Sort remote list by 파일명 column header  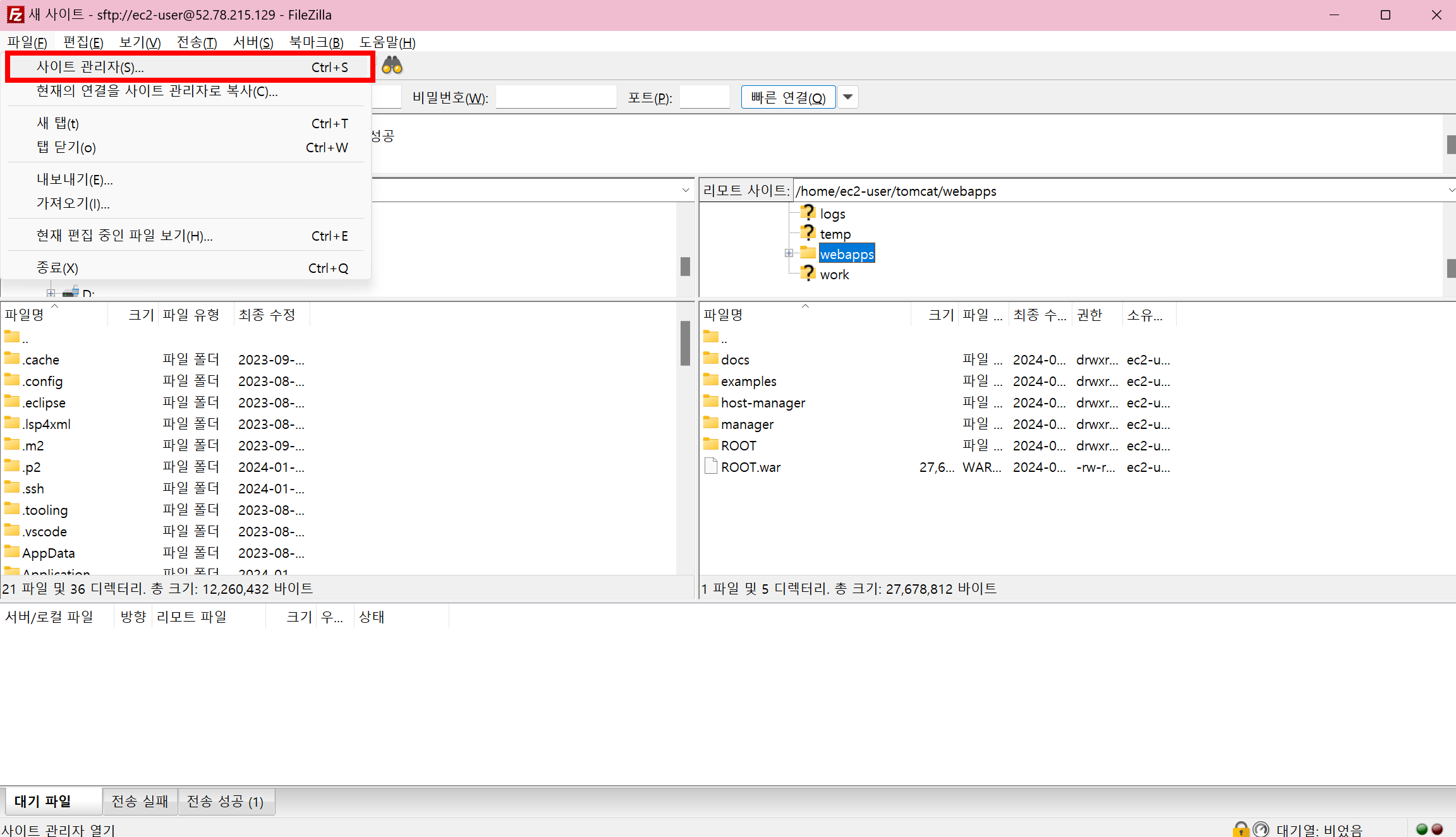pos(724,315)
